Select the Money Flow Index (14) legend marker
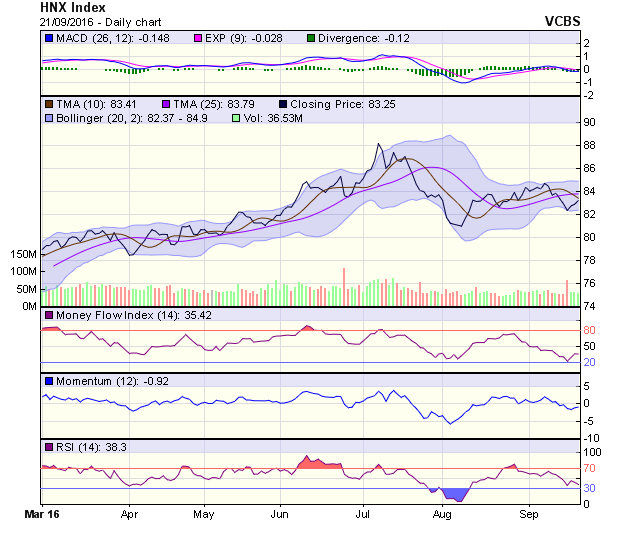The width and height of the screenshot is (620, 535). [49, 316]
